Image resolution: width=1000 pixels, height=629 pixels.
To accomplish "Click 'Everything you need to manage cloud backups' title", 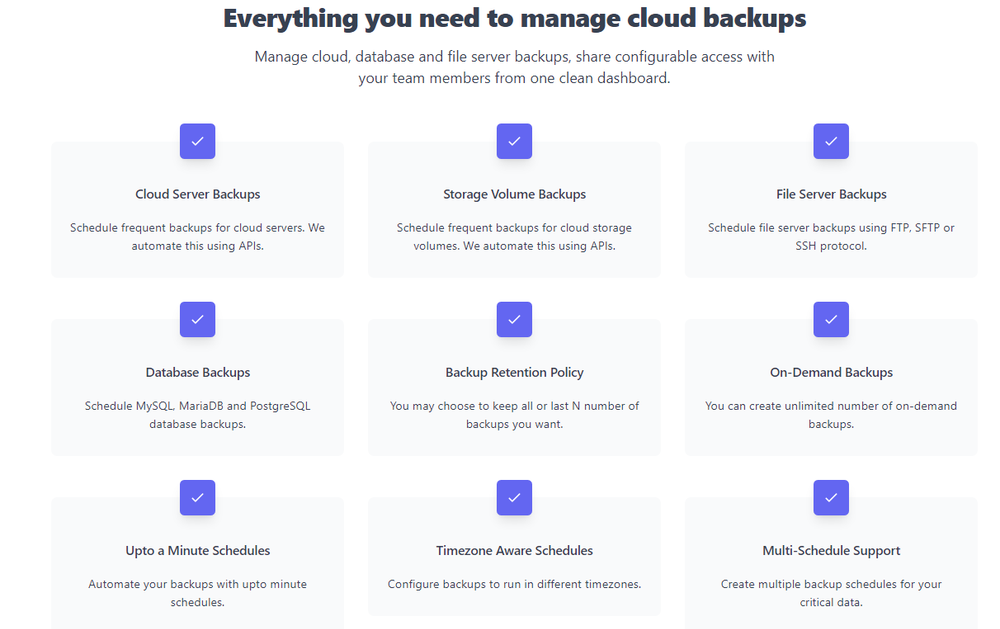I will pos(515,18).
